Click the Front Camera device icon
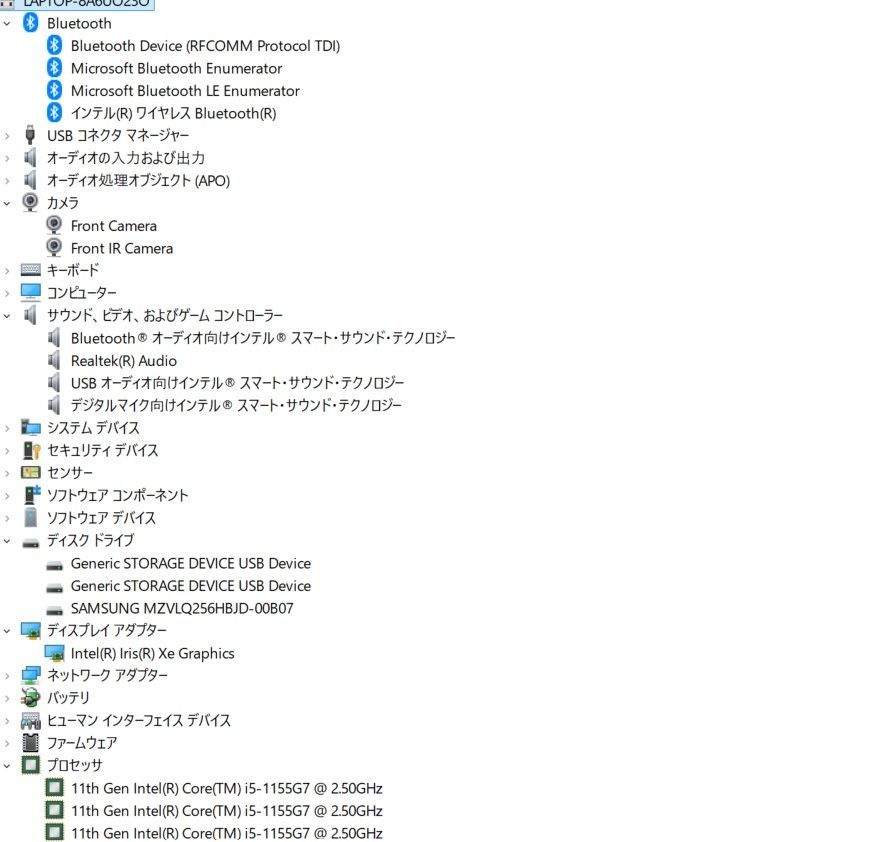881x842 pixels. click(54, 225)
